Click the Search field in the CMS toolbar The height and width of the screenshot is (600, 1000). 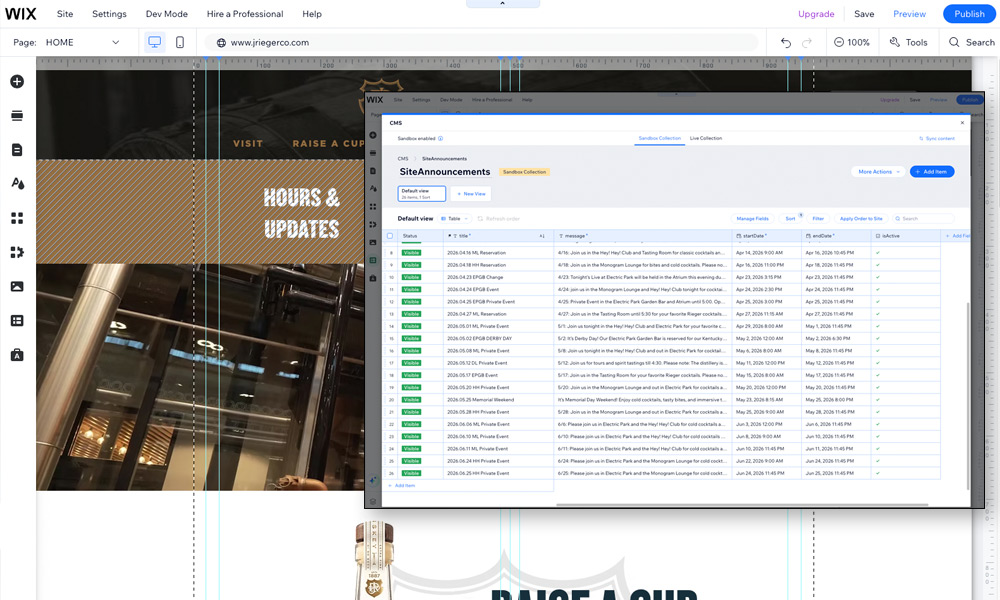pyautogui.click(x=923, y=219)
